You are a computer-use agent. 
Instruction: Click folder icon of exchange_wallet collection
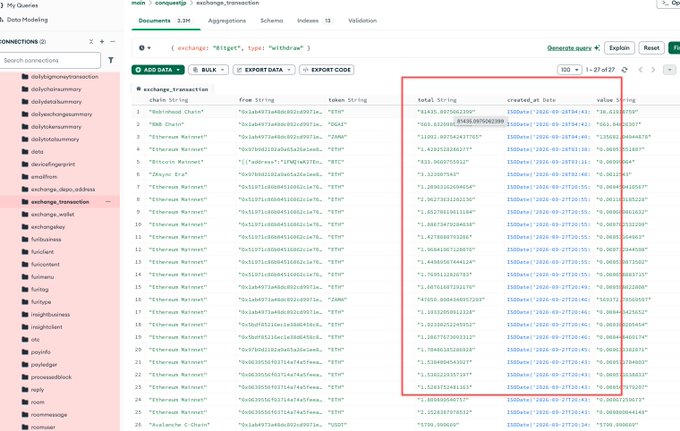coord(25,214)
